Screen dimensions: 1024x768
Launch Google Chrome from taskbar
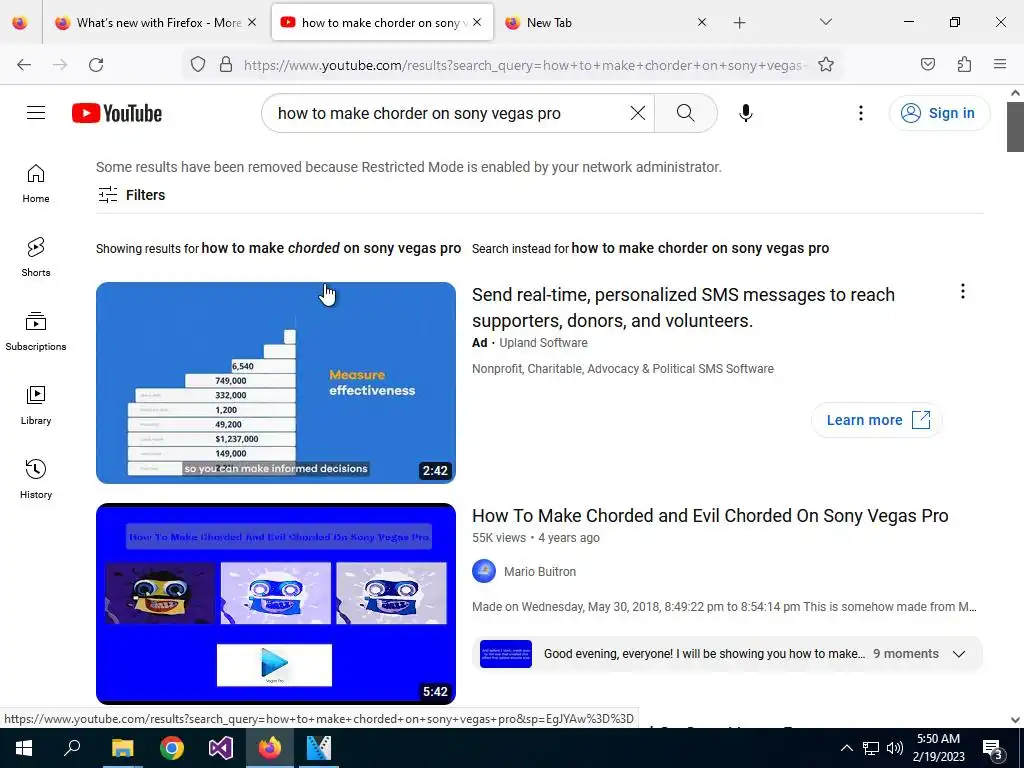[172, 748]
